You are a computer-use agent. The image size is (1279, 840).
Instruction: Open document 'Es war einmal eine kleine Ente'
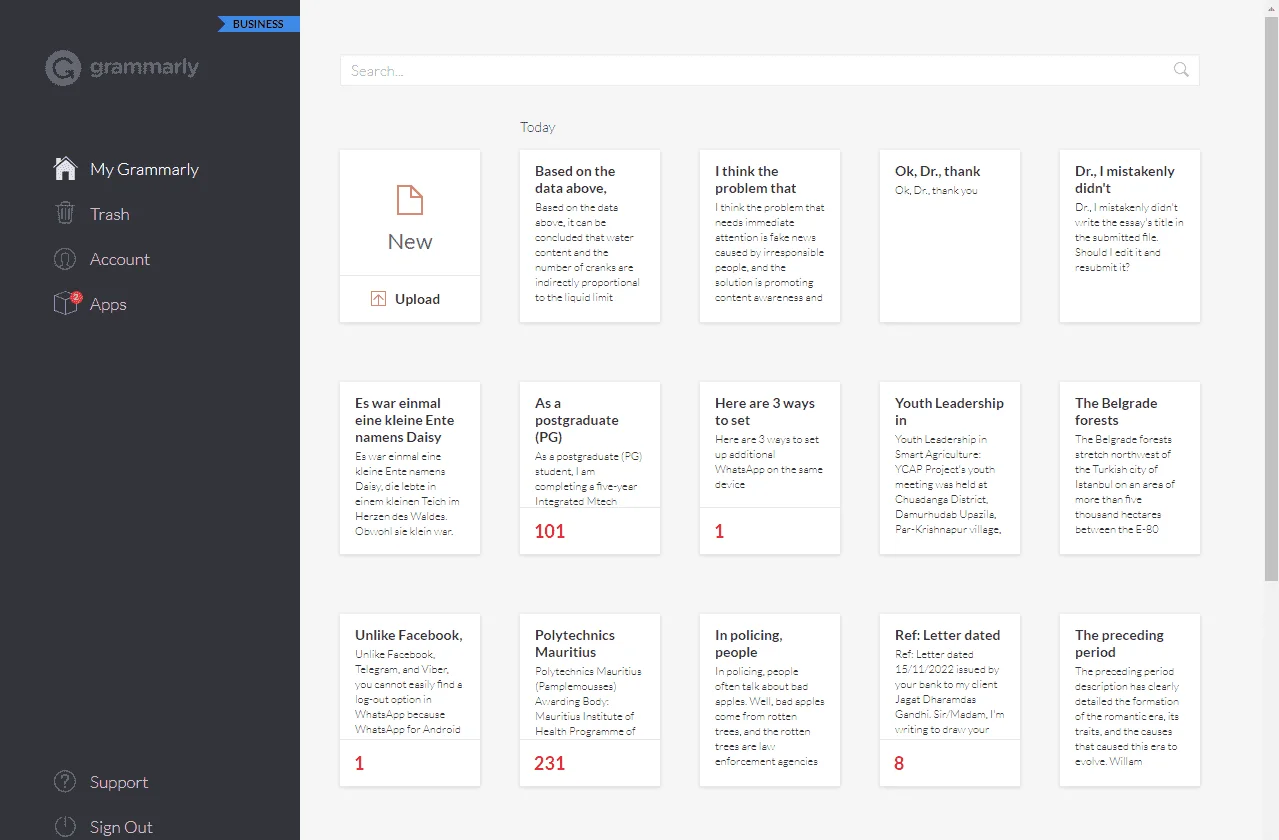[x=410, y=468]
